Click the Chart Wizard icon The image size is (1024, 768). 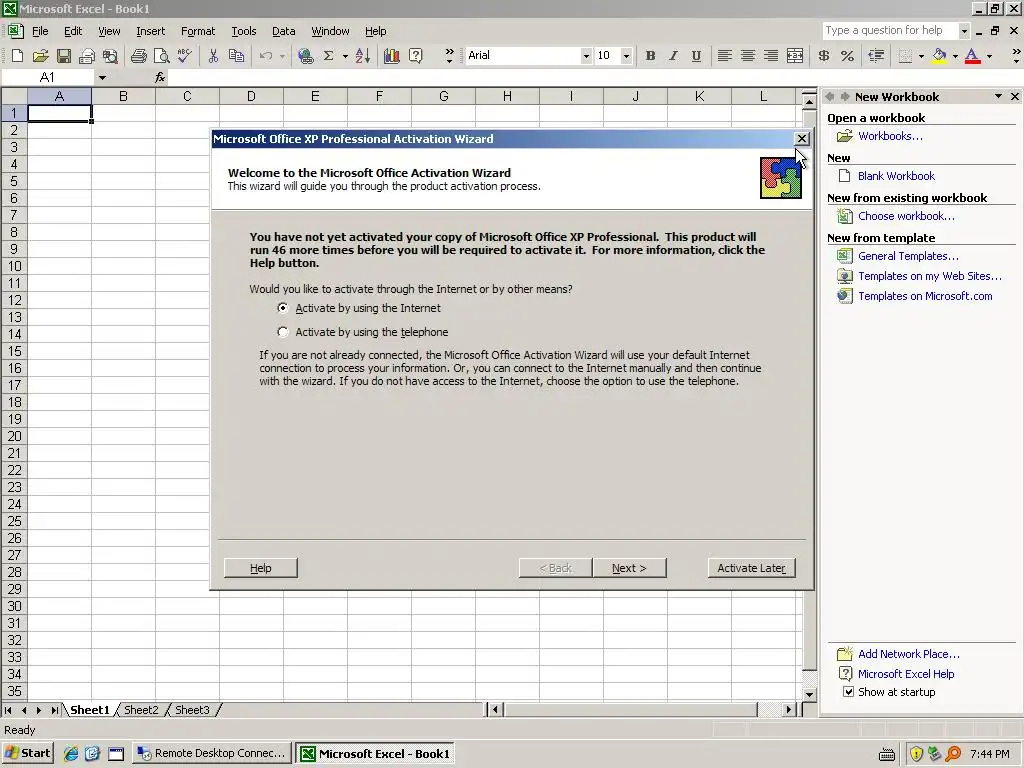coord(392,56)
